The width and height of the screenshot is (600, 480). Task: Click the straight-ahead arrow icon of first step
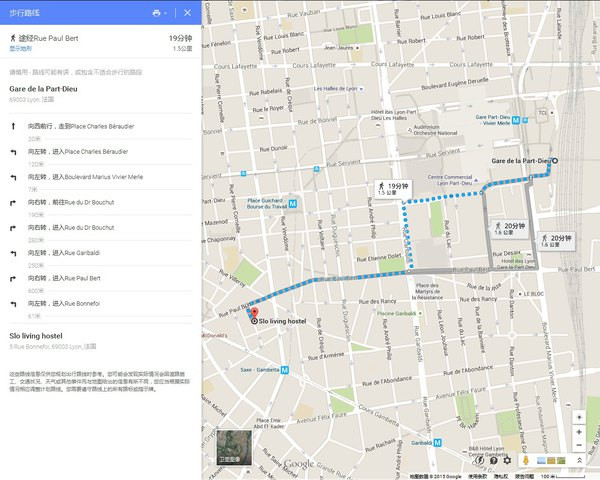(x=13, y=126)
